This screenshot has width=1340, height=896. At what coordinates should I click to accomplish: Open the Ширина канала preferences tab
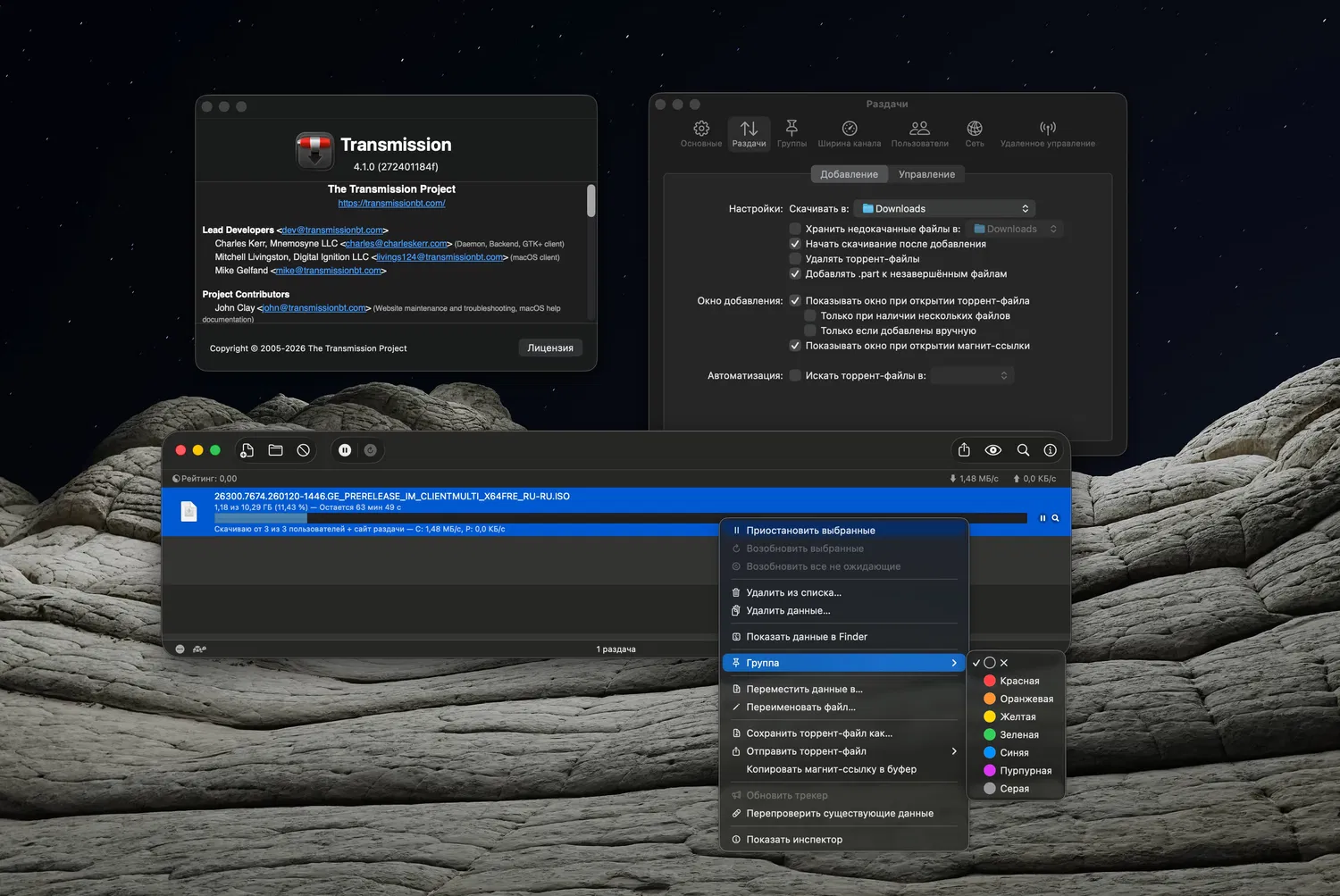(850, 134)
